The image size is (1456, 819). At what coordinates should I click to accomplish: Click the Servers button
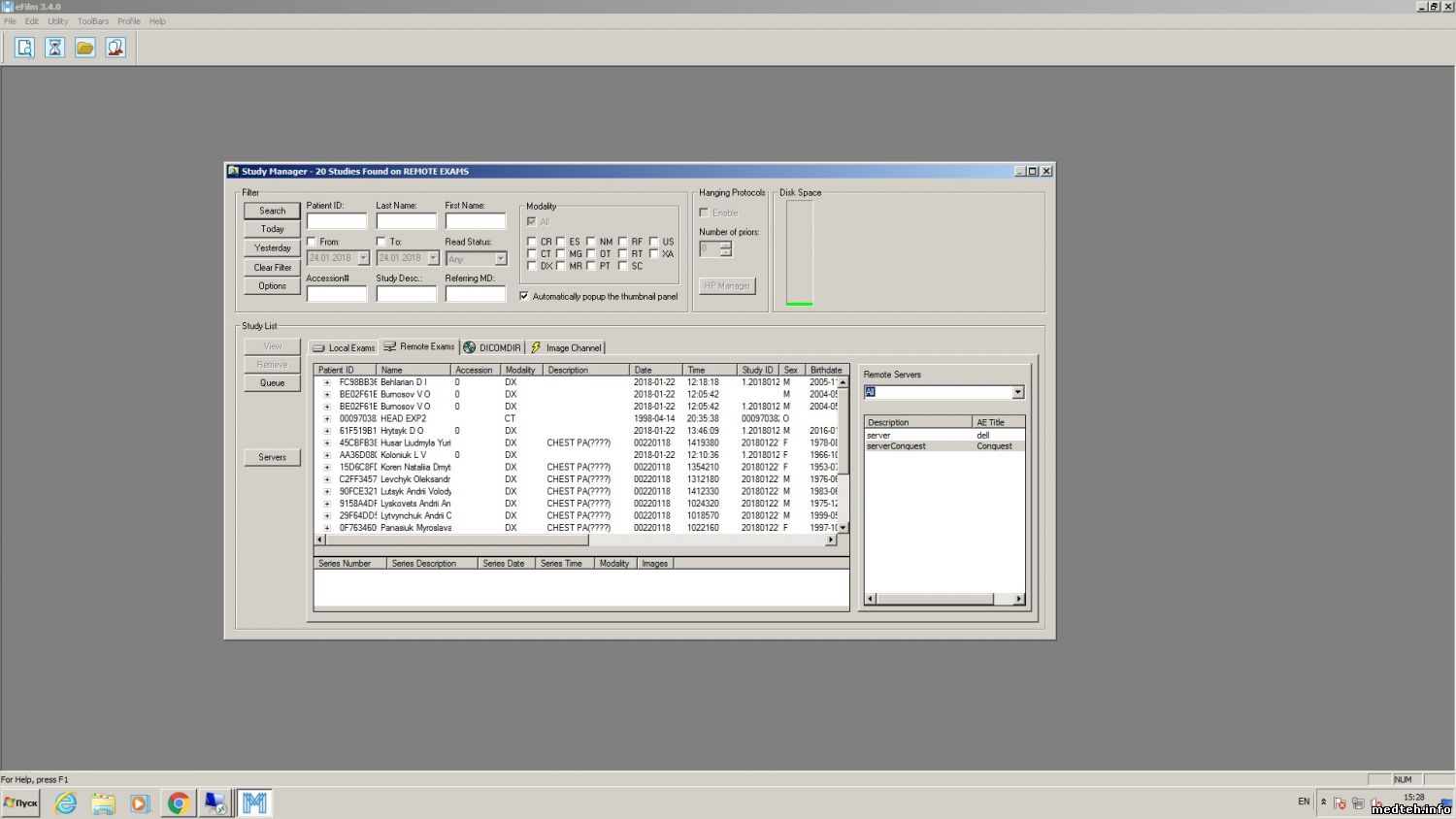tap(272, 457)
